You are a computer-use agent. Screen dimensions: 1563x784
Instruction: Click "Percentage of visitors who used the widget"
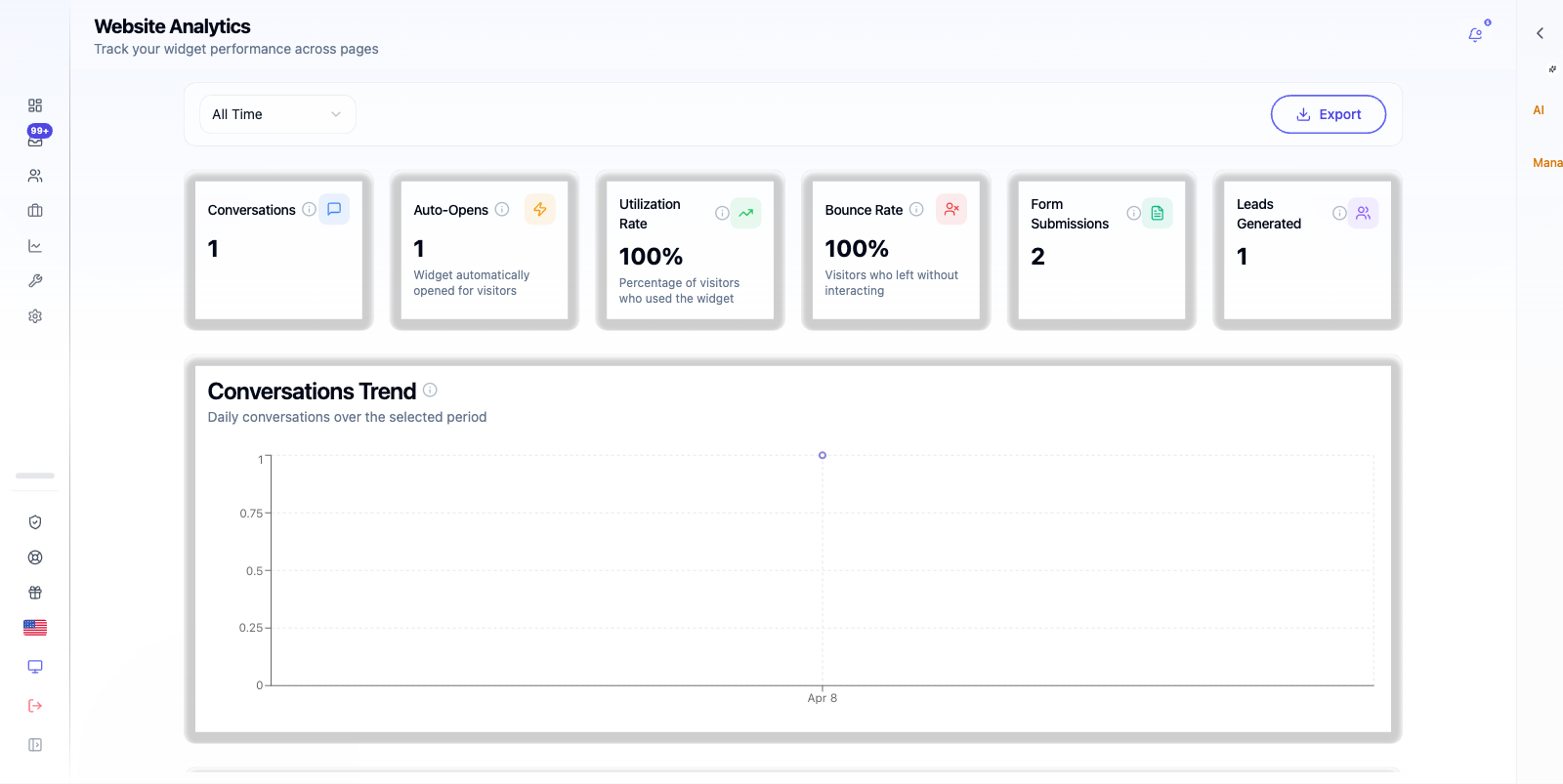[679, 291]
